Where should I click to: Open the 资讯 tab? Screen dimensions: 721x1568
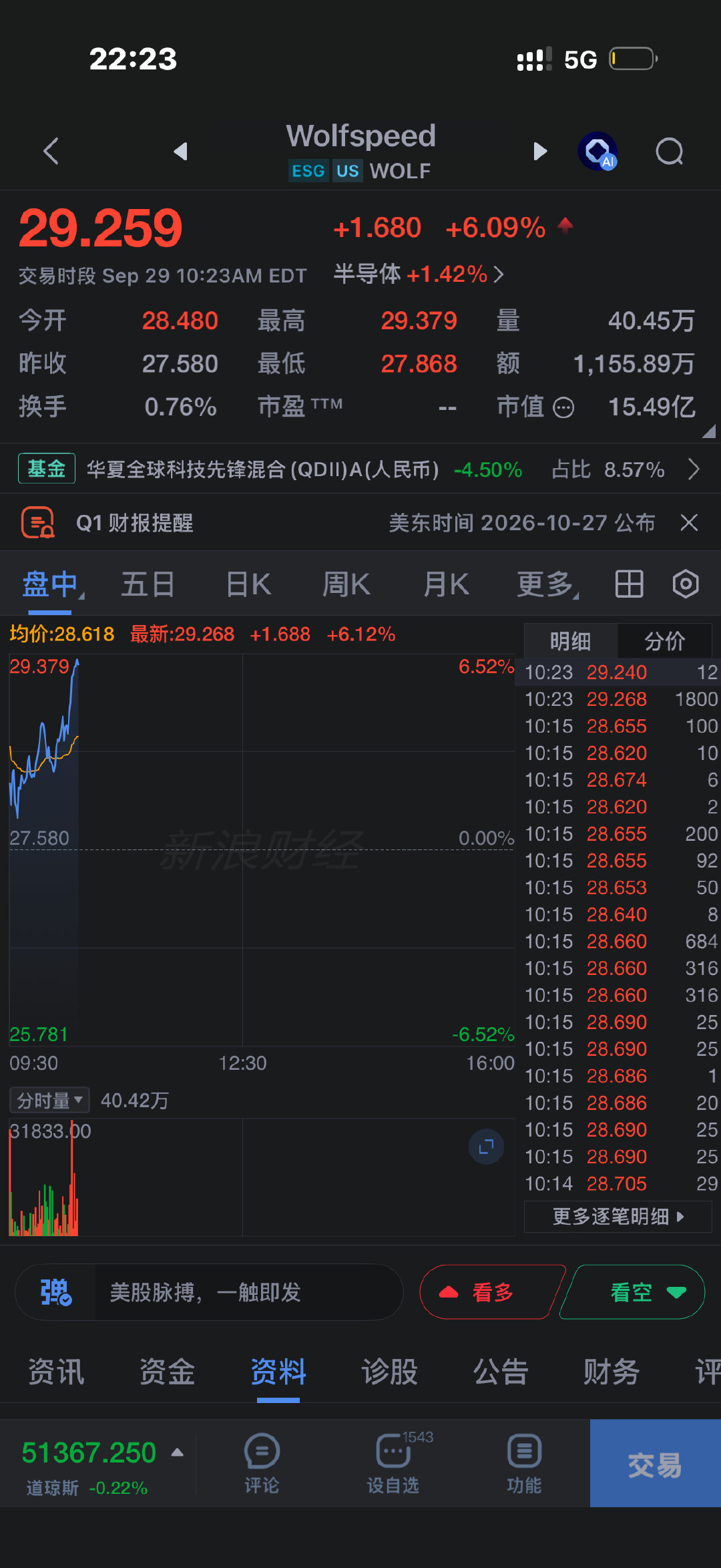click(56, 1372)
